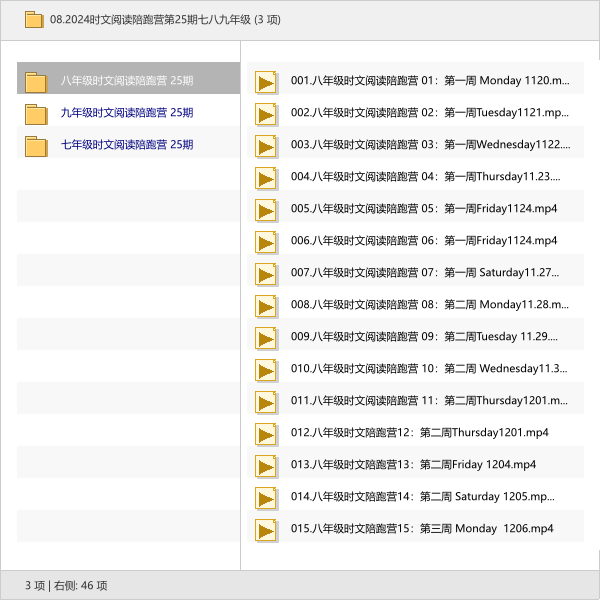Select the 八年级时文阅读陪跑营 25期 folder name
The height and width of the screenshot is (600, 600).
point(126,81)
